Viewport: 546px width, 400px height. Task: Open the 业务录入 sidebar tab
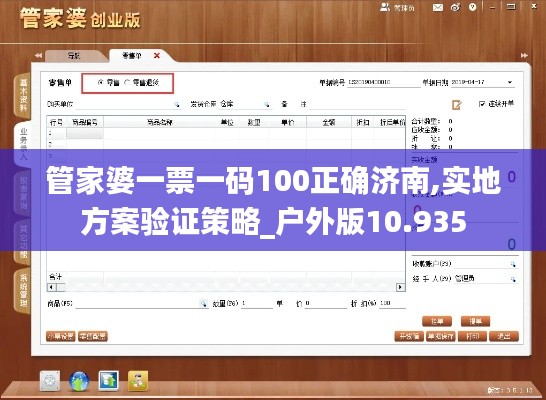pyautogui.click(x=23, y=144)
